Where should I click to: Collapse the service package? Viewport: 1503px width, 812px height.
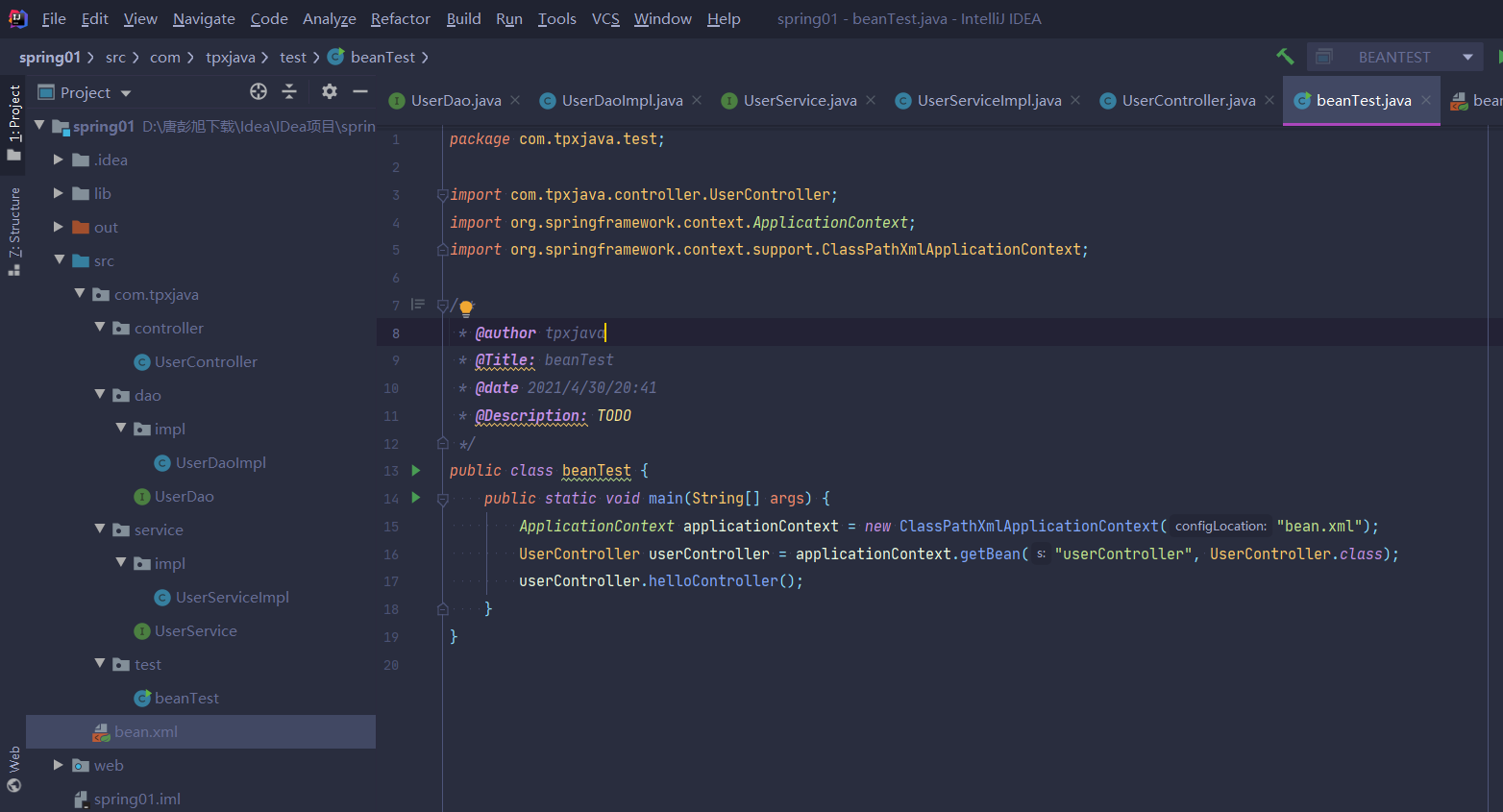coord(100,529)
